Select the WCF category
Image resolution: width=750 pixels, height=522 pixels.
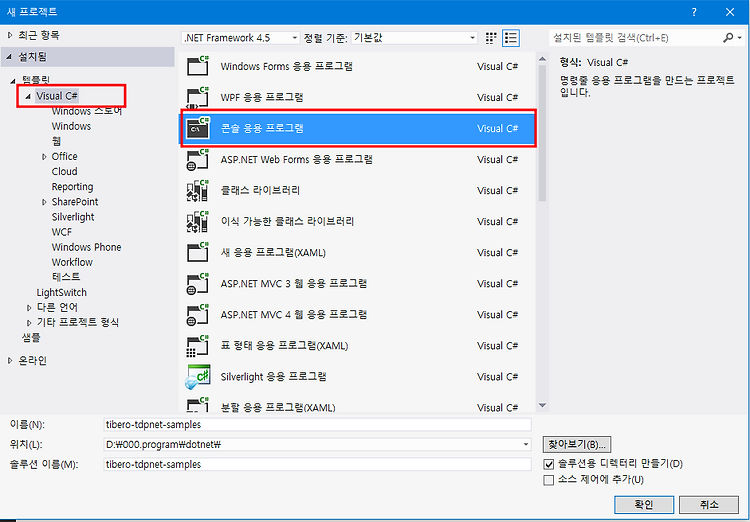62,232
